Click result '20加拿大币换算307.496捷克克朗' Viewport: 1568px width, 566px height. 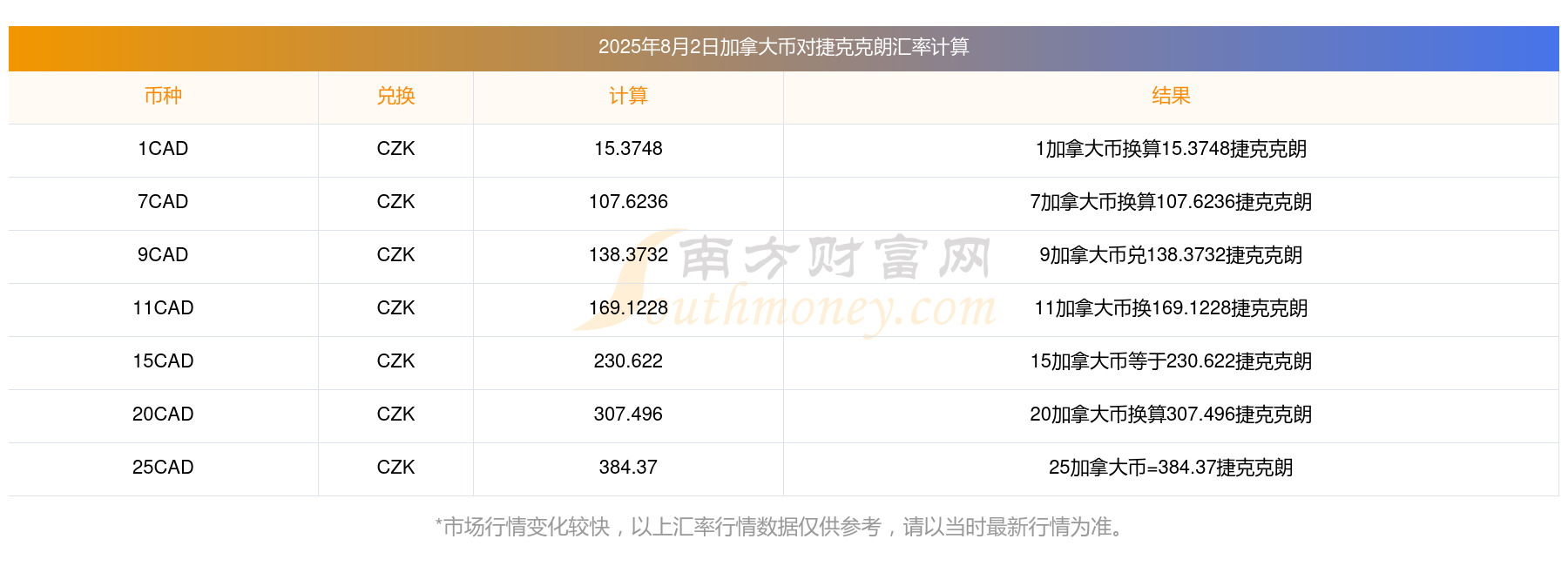[x=1171, y=414]
